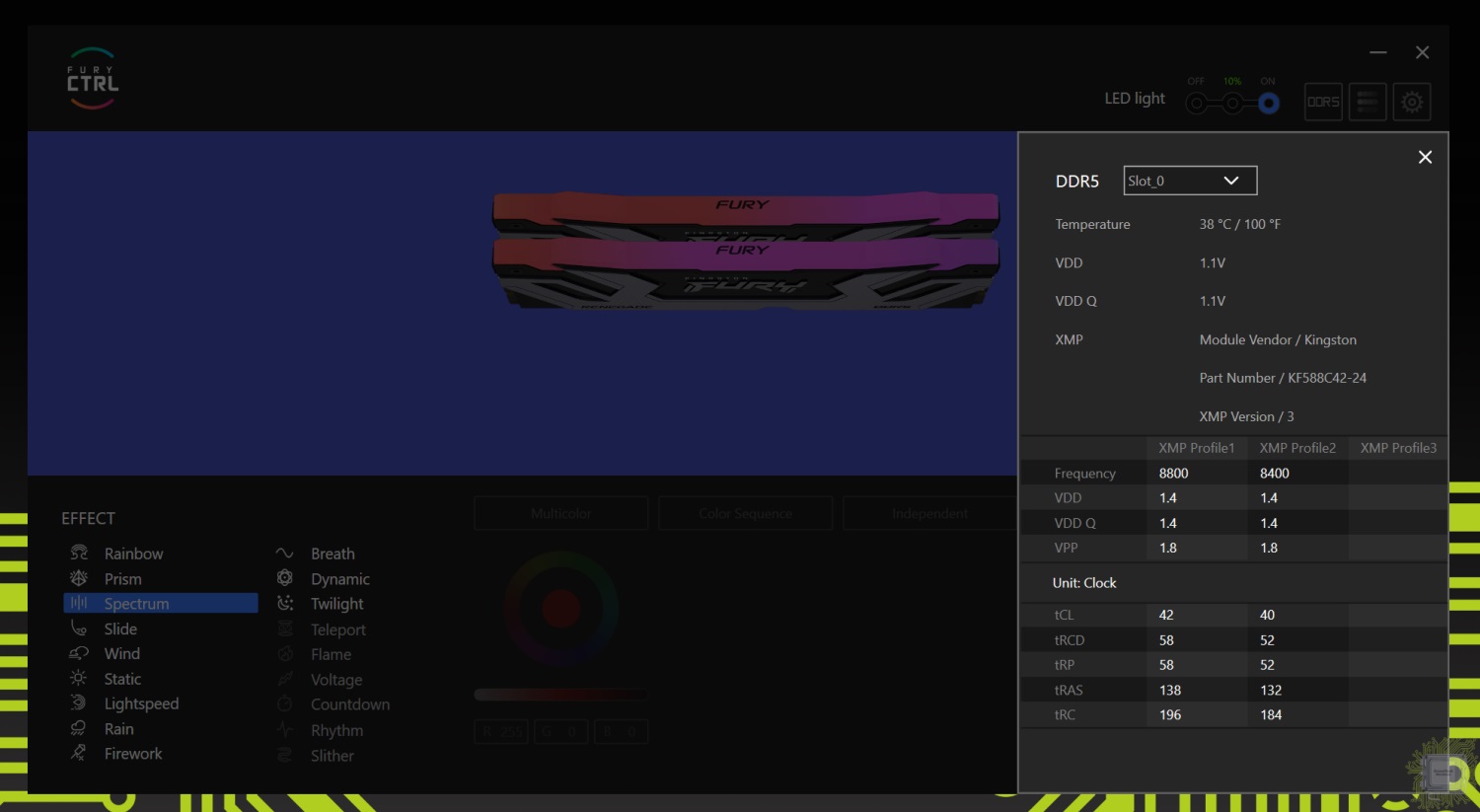
Task: Pick the Wind effect icon
Action: click(x=79, y=653)
